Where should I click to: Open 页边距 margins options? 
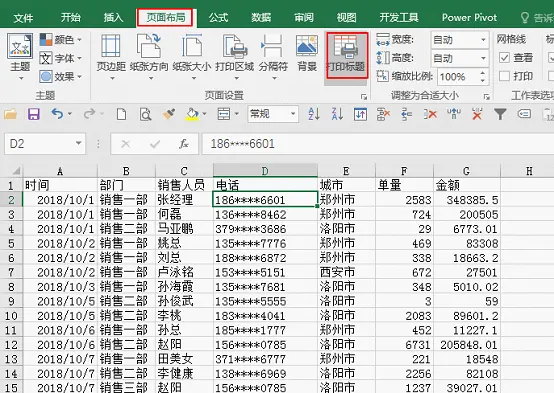(111, 57)
